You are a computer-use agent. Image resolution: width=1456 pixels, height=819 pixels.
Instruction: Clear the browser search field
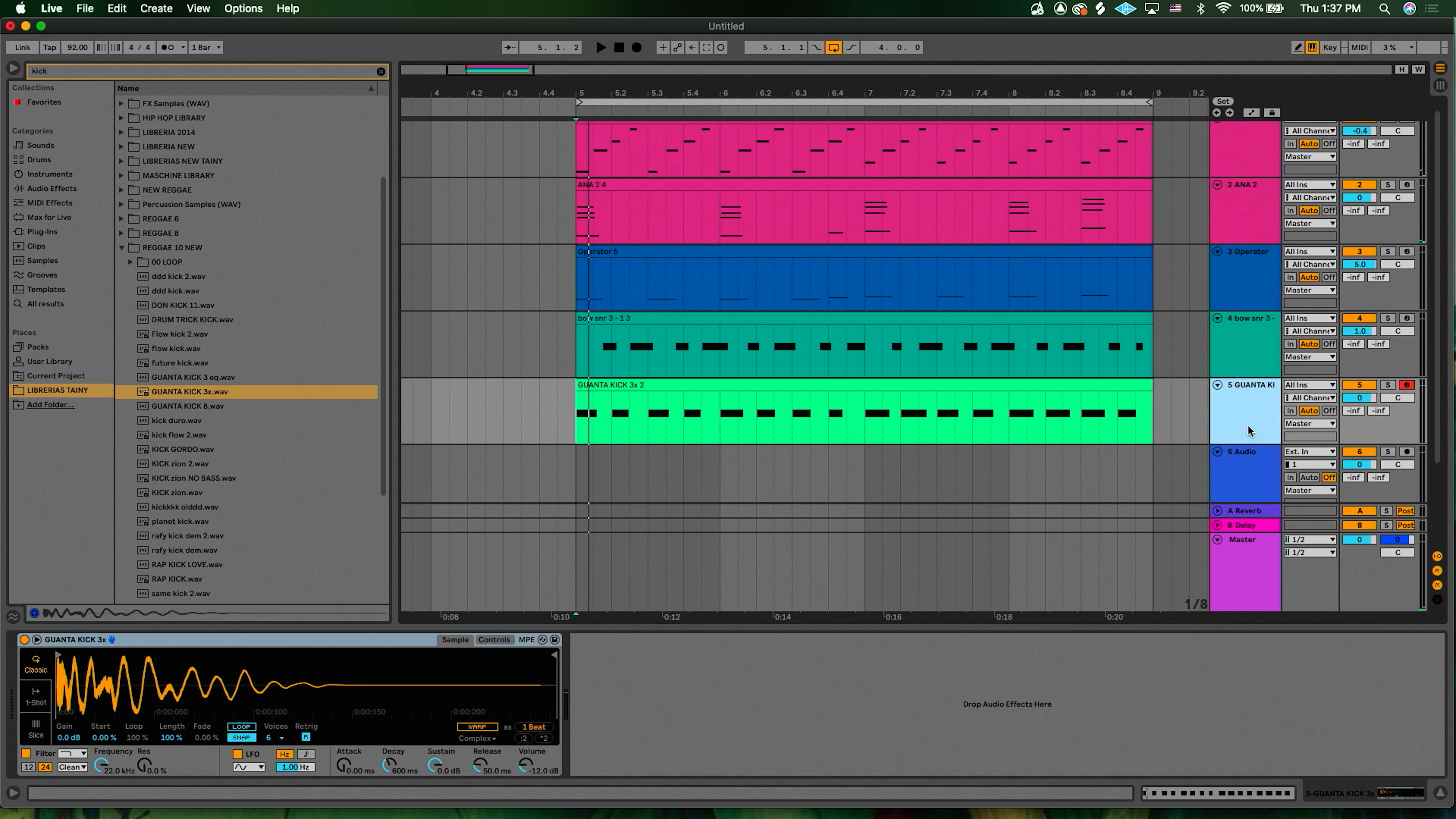[381, 71]
